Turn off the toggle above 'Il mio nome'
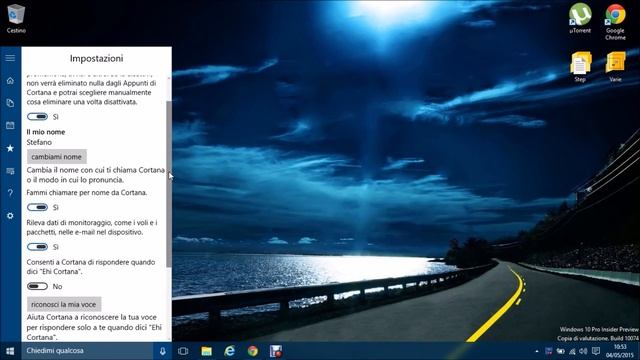The width and height of the screenshot is (640, 360). (x=38, y=117)
